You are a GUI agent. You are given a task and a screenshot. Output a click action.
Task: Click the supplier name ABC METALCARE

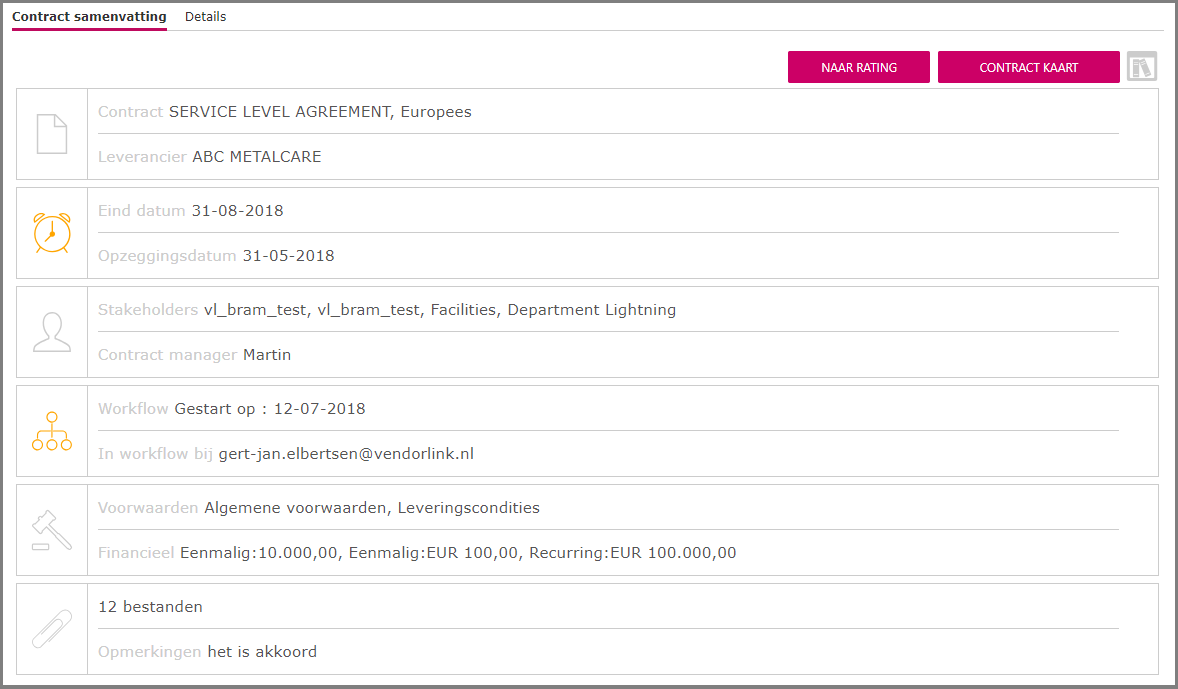(257, 157)
